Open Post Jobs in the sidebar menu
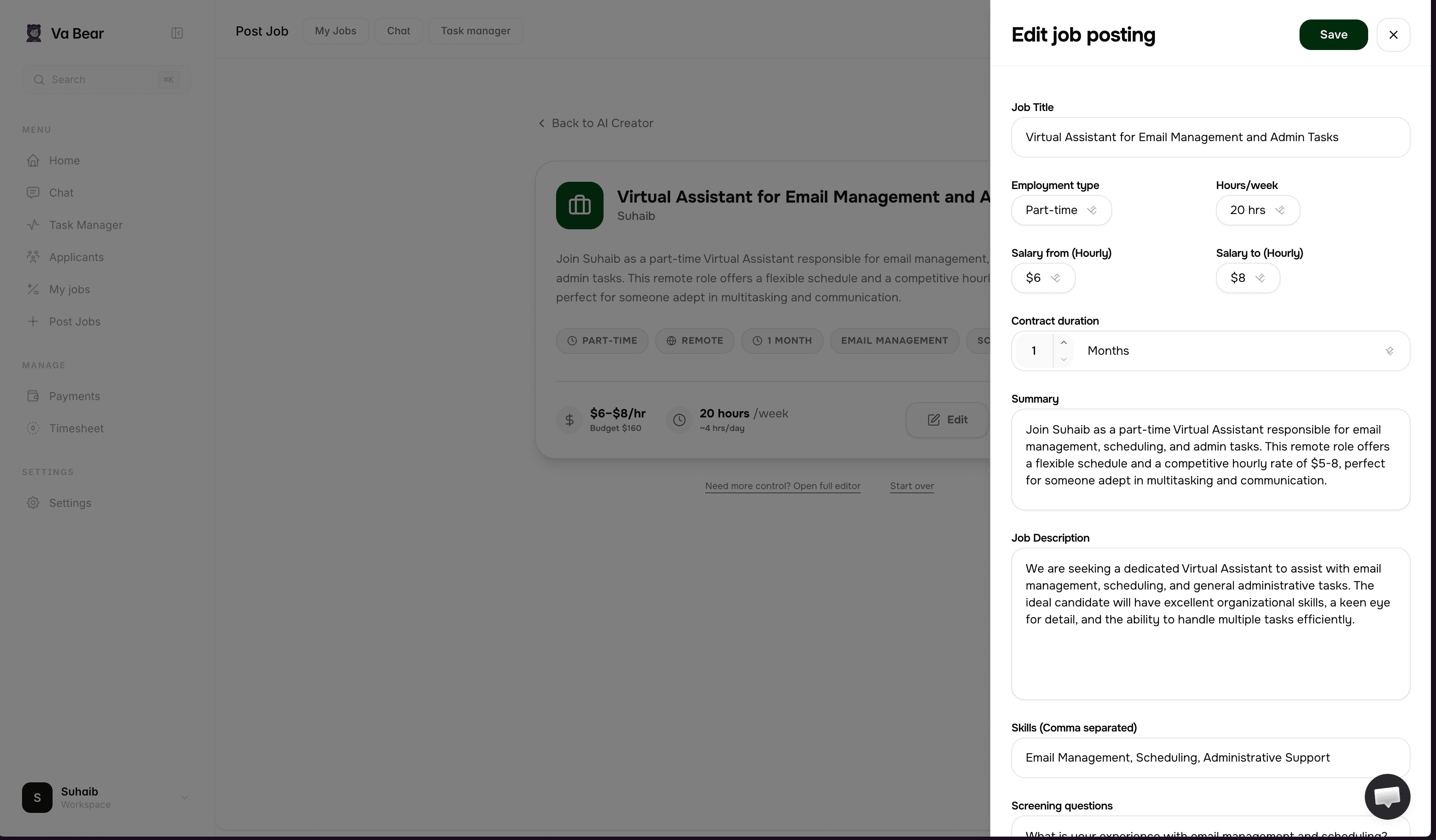 106,321
